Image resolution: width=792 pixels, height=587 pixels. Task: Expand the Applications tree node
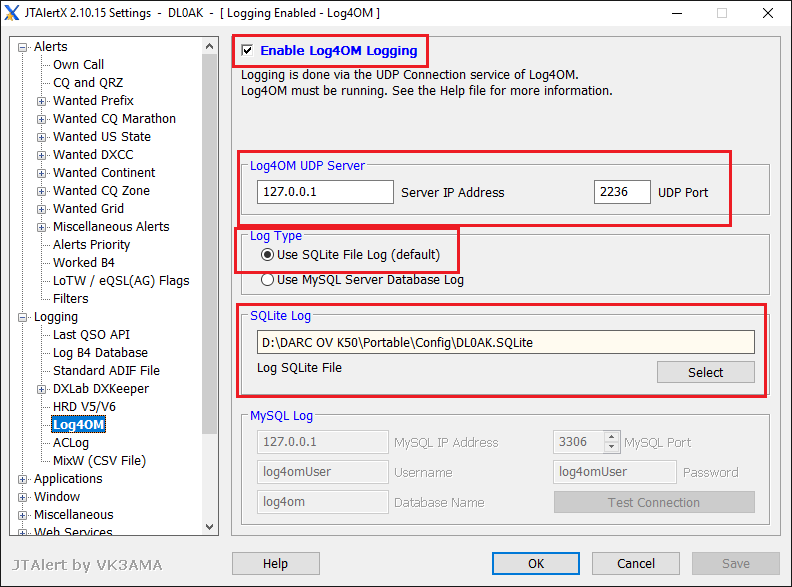coord(22,479)
